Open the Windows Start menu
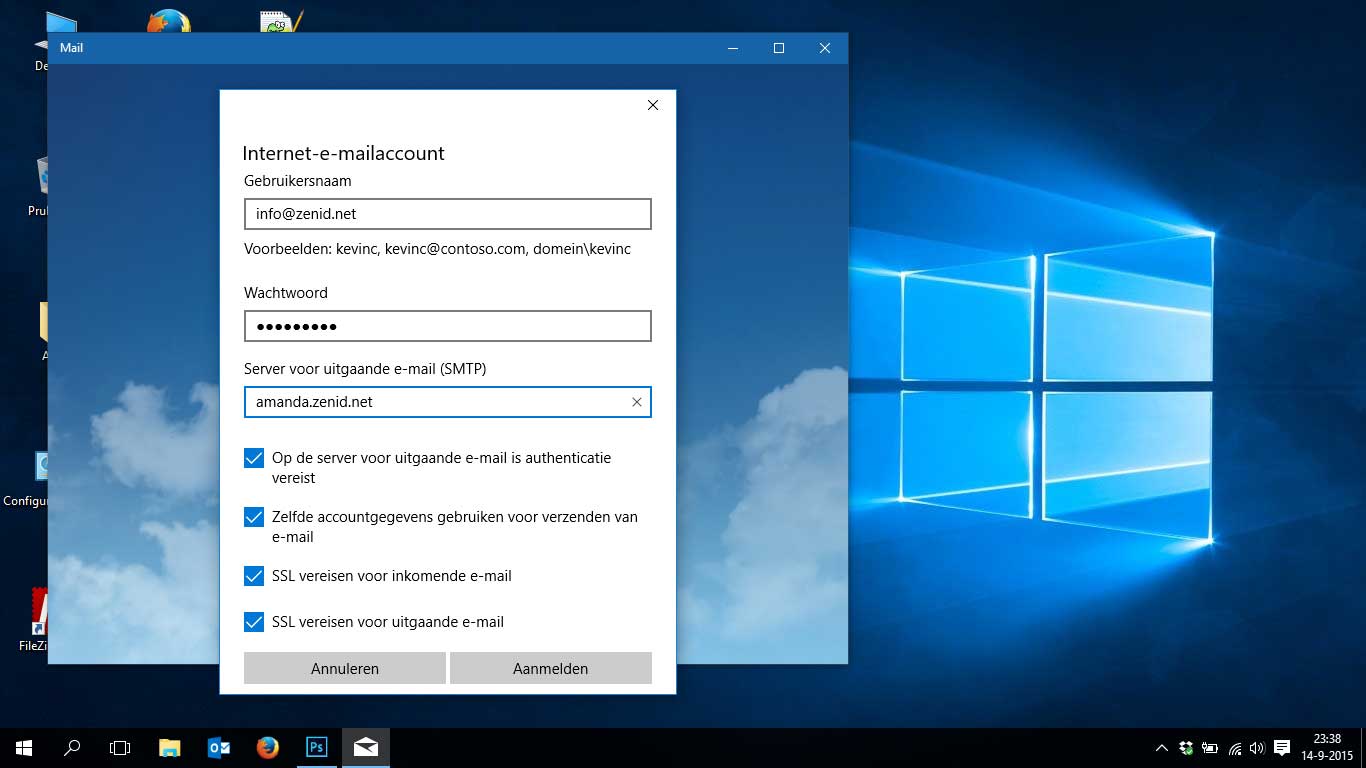This screenshot has height=768, width=1366. tap(24, 748)
